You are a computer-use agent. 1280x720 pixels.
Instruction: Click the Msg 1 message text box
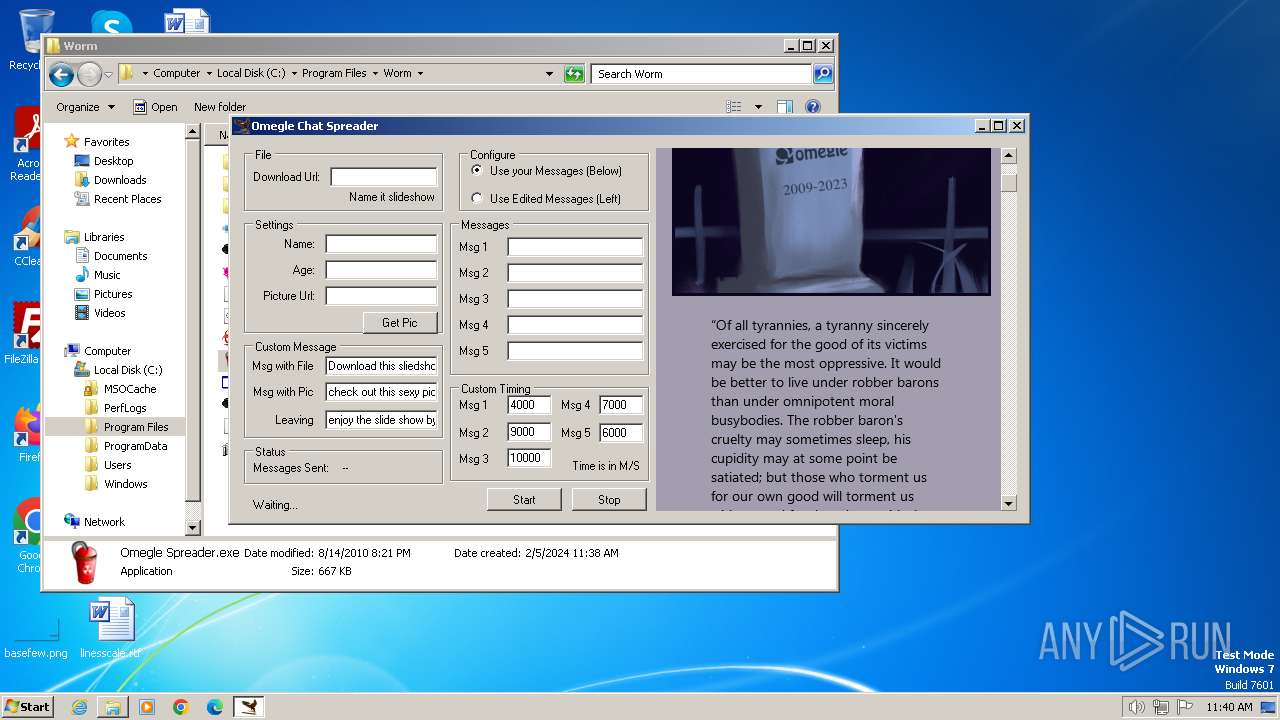click(575, 247)
